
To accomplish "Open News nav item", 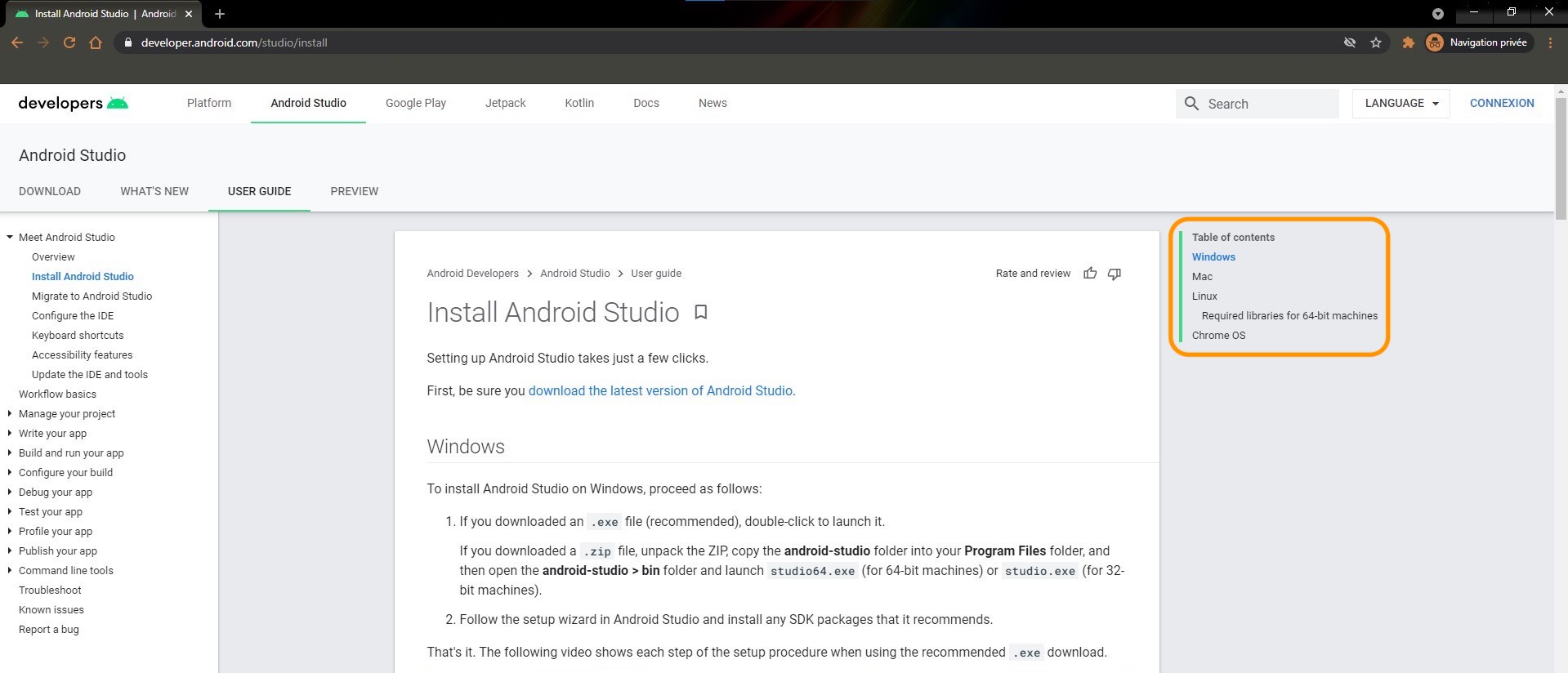I will [713, 103].
